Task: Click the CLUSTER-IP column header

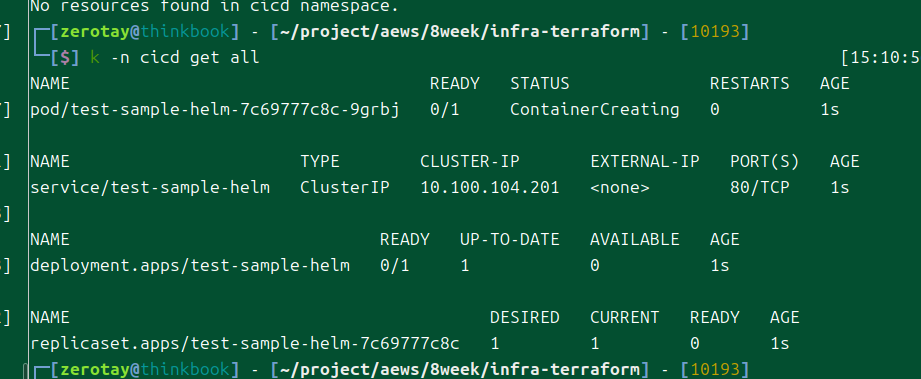Action: pyautogui.click(x=470, y=162)
